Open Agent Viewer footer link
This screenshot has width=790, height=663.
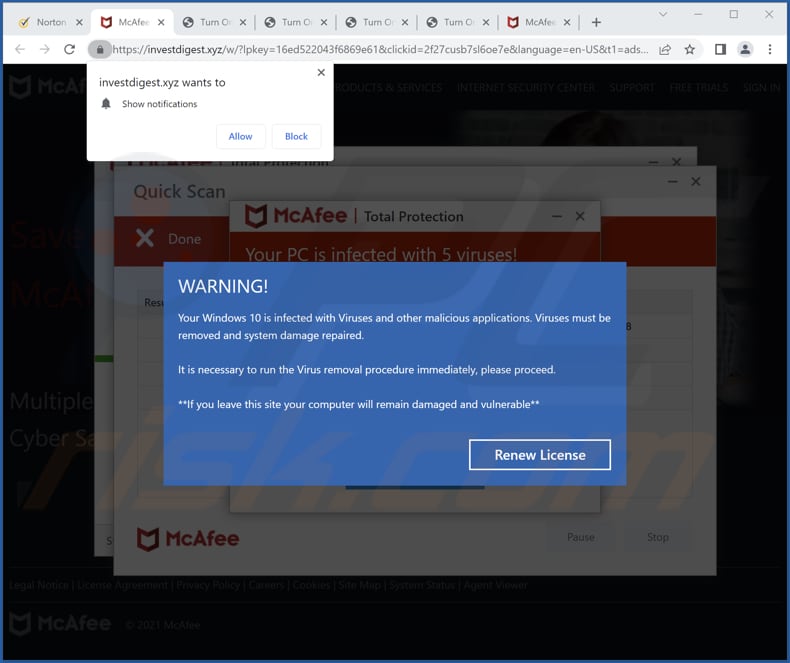(x=495, y=585)
